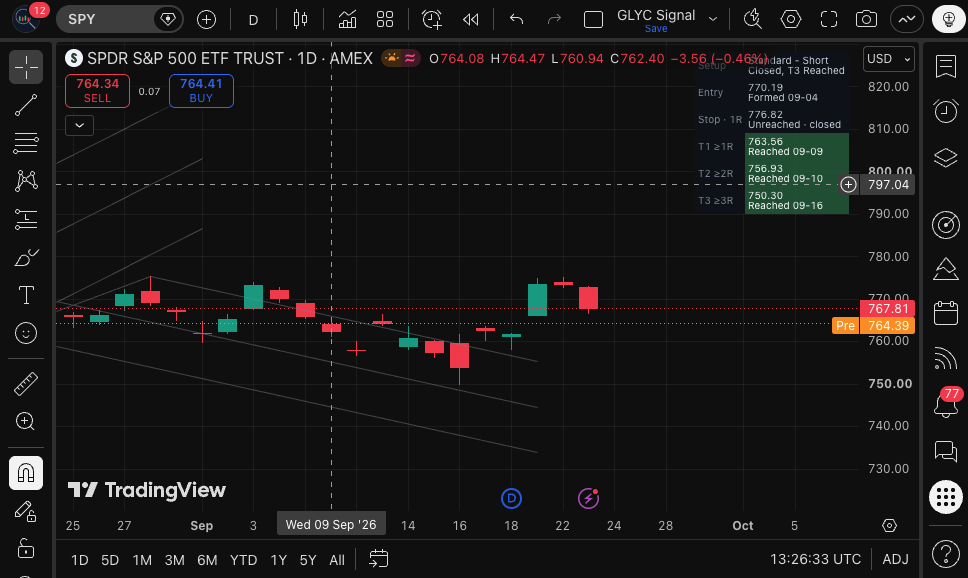Open the layout setup square selector

[x=593, y=20]
